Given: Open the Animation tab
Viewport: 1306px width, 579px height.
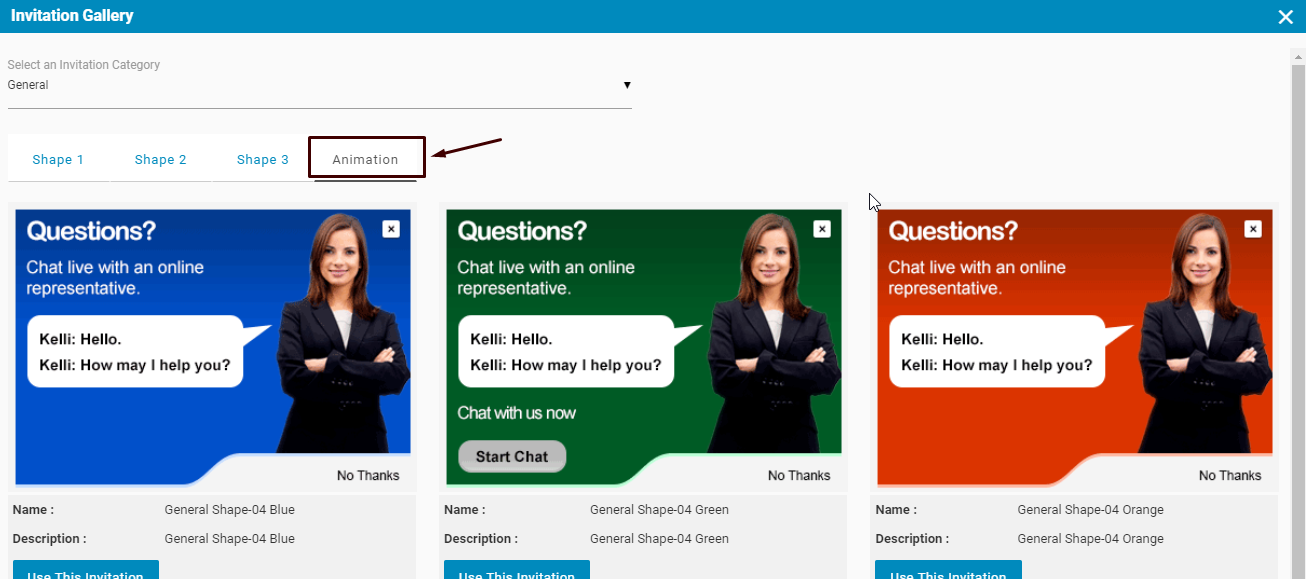Looking at the screenshot, I should click(366, 160).
